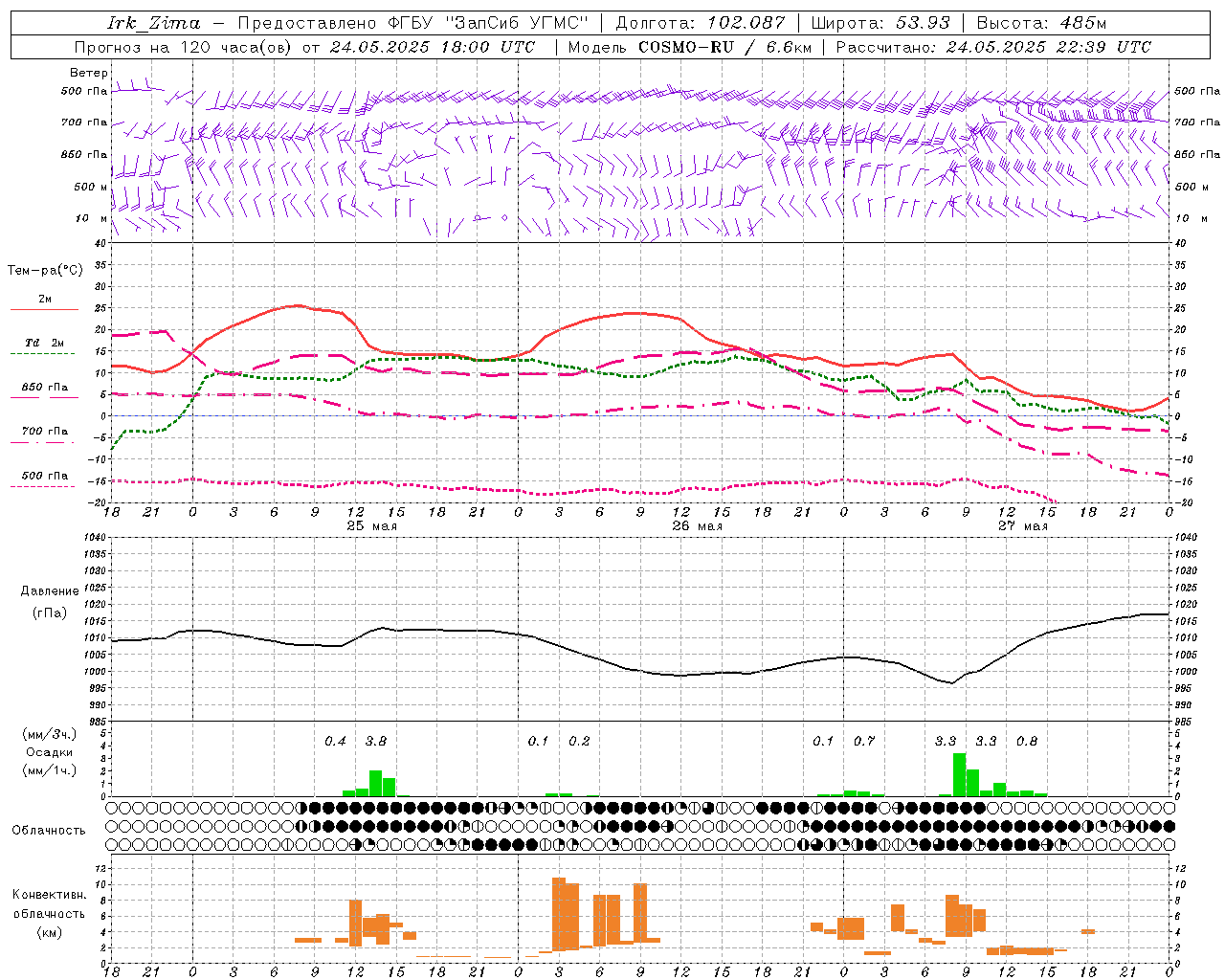Click the pressure curve minimum on 27 мая
Viewport: 1225px width, 980px height.
(x=952, y=683)
